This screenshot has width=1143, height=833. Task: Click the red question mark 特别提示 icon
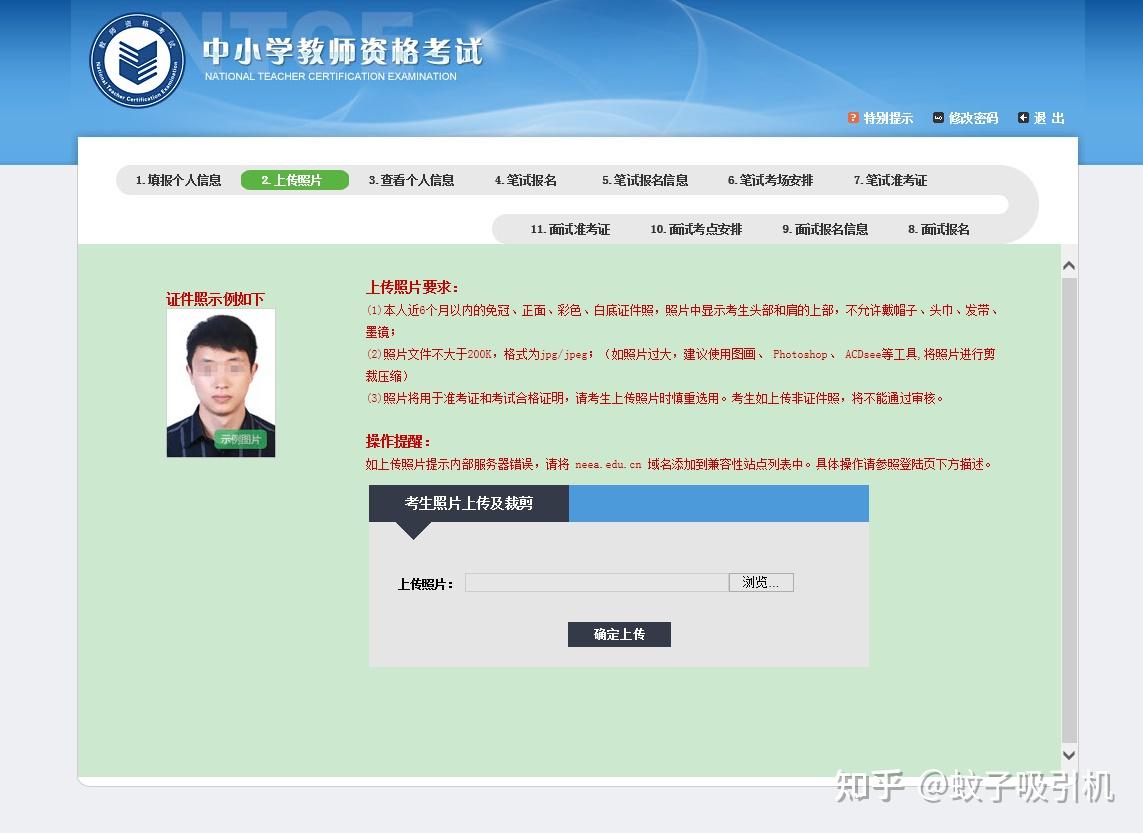[852, 118]
